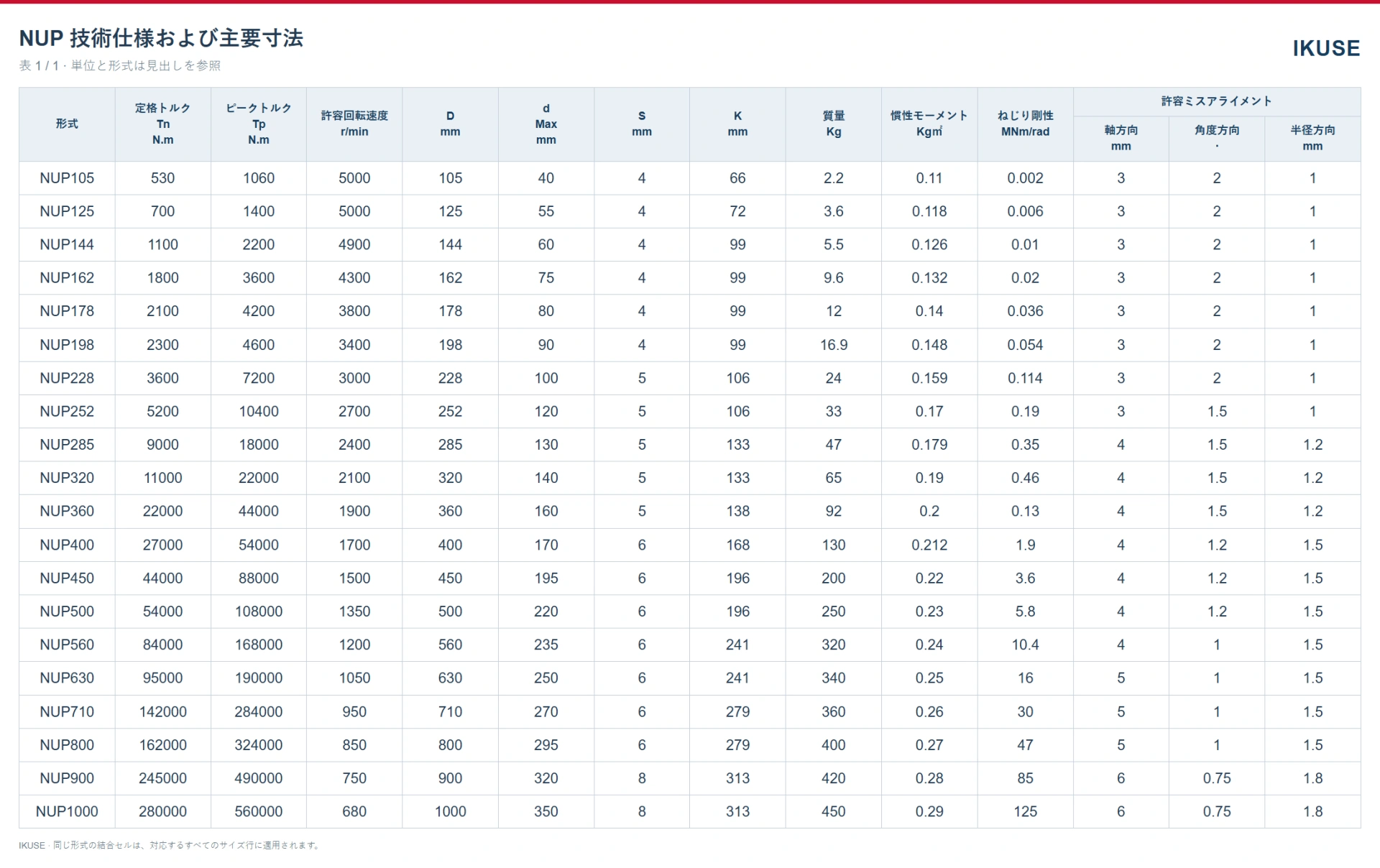Click the IKUSE brand logo text

1326,48
